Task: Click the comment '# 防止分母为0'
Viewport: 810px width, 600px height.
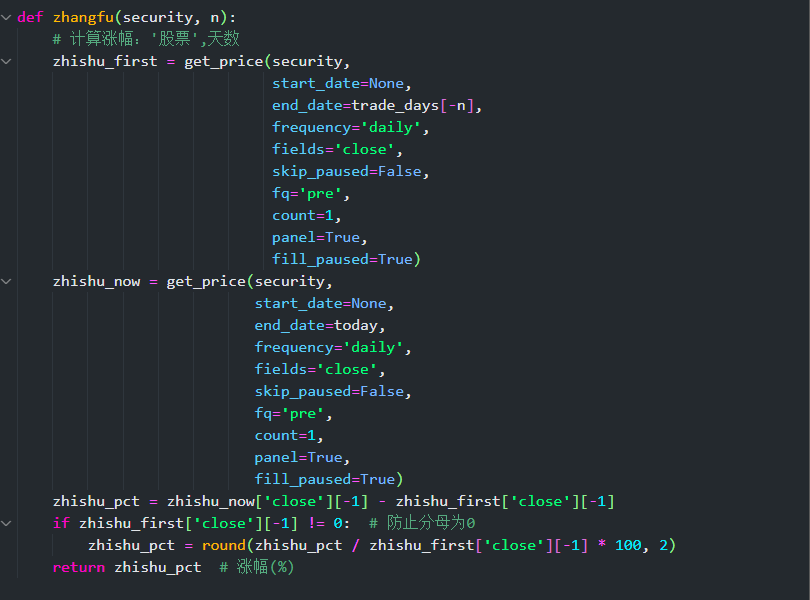Action: click(422, 523)
